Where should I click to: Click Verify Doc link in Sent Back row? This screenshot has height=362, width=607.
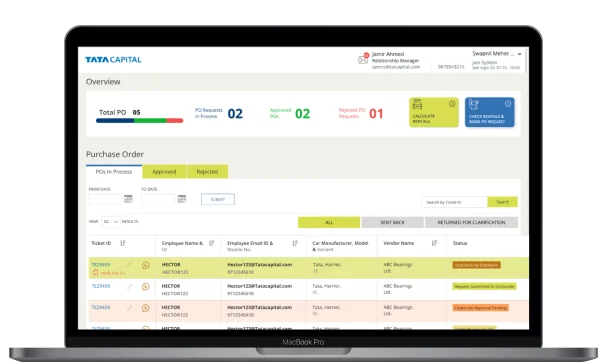(109, 273)
